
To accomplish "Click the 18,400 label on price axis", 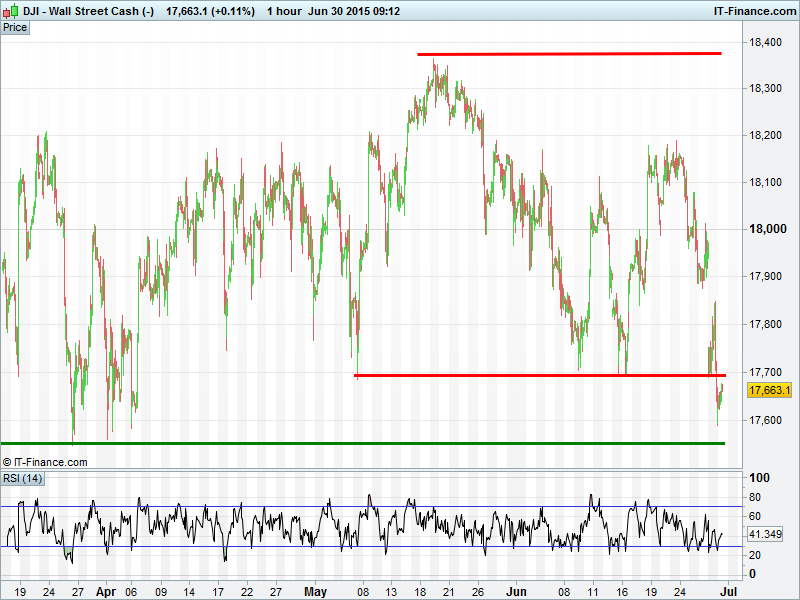I will pyautogui.click(x=765, y=42).
